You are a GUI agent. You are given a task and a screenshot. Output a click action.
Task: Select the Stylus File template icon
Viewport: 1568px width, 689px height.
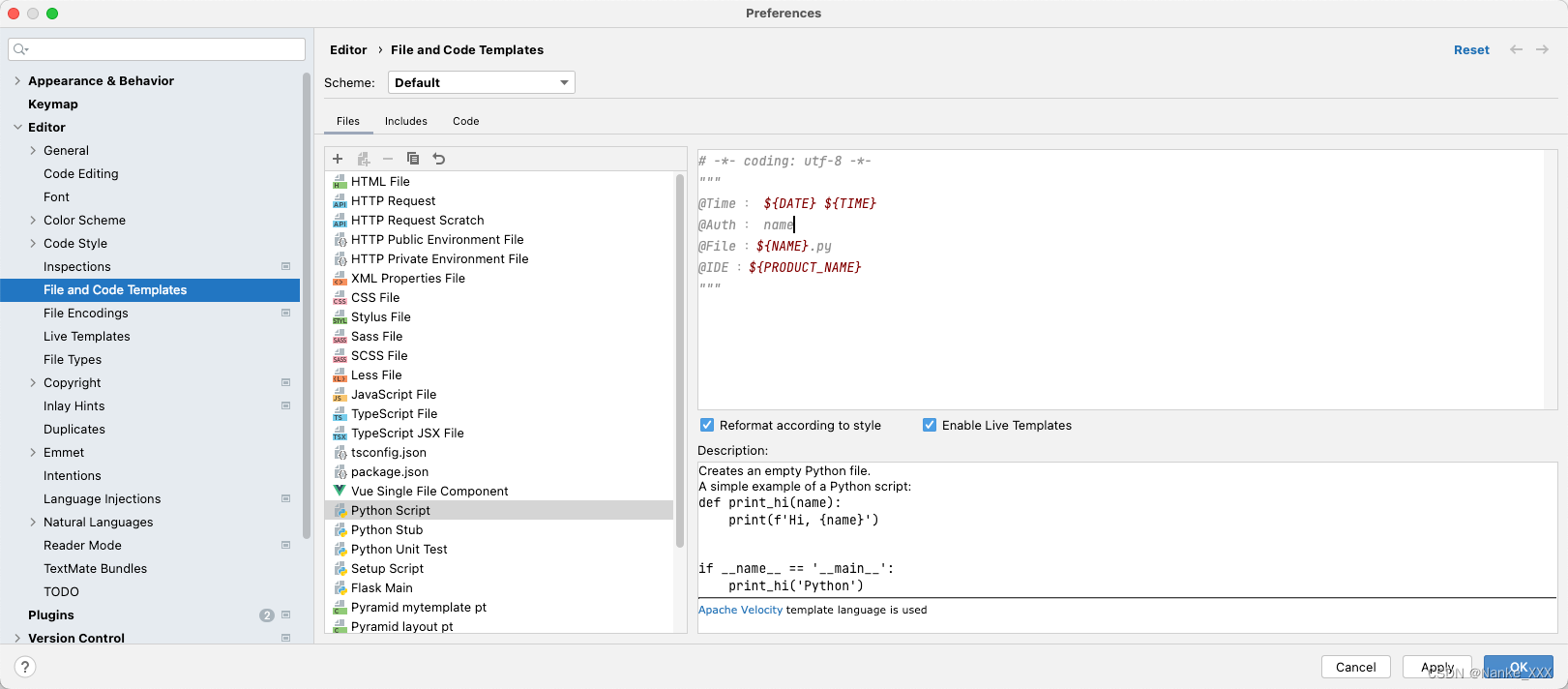340,317
